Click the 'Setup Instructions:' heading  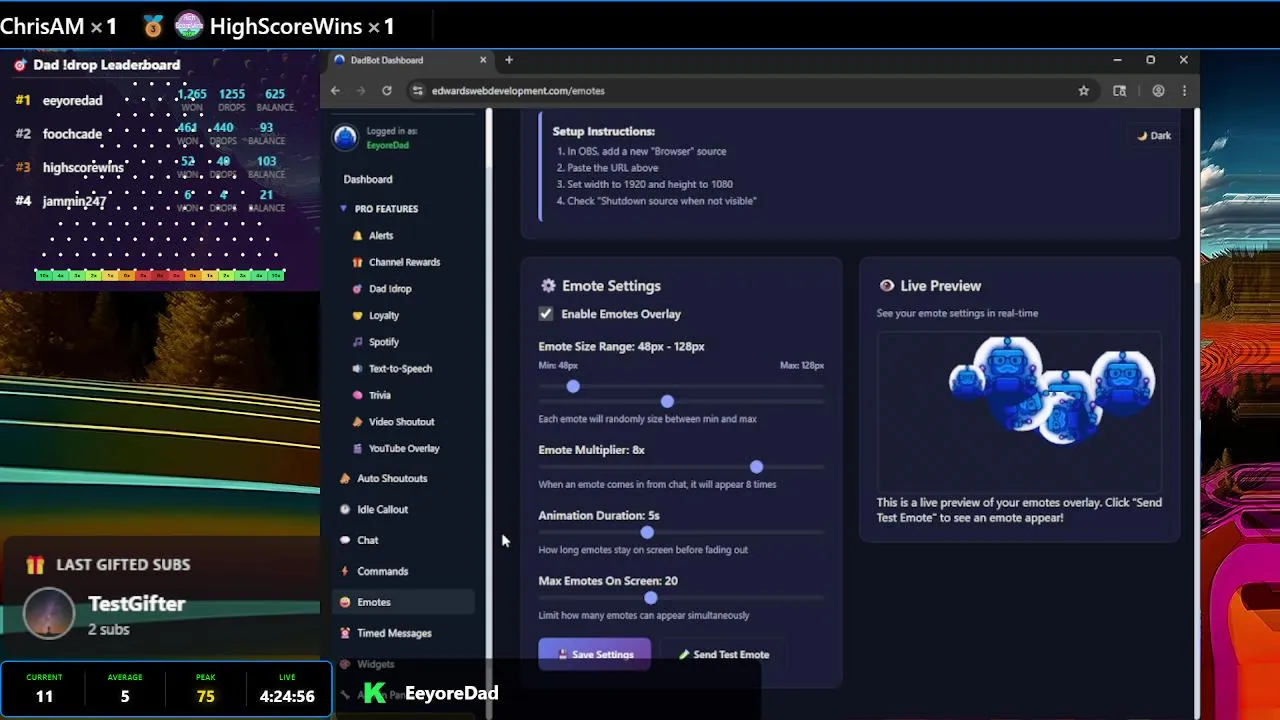tap(603, 131)
